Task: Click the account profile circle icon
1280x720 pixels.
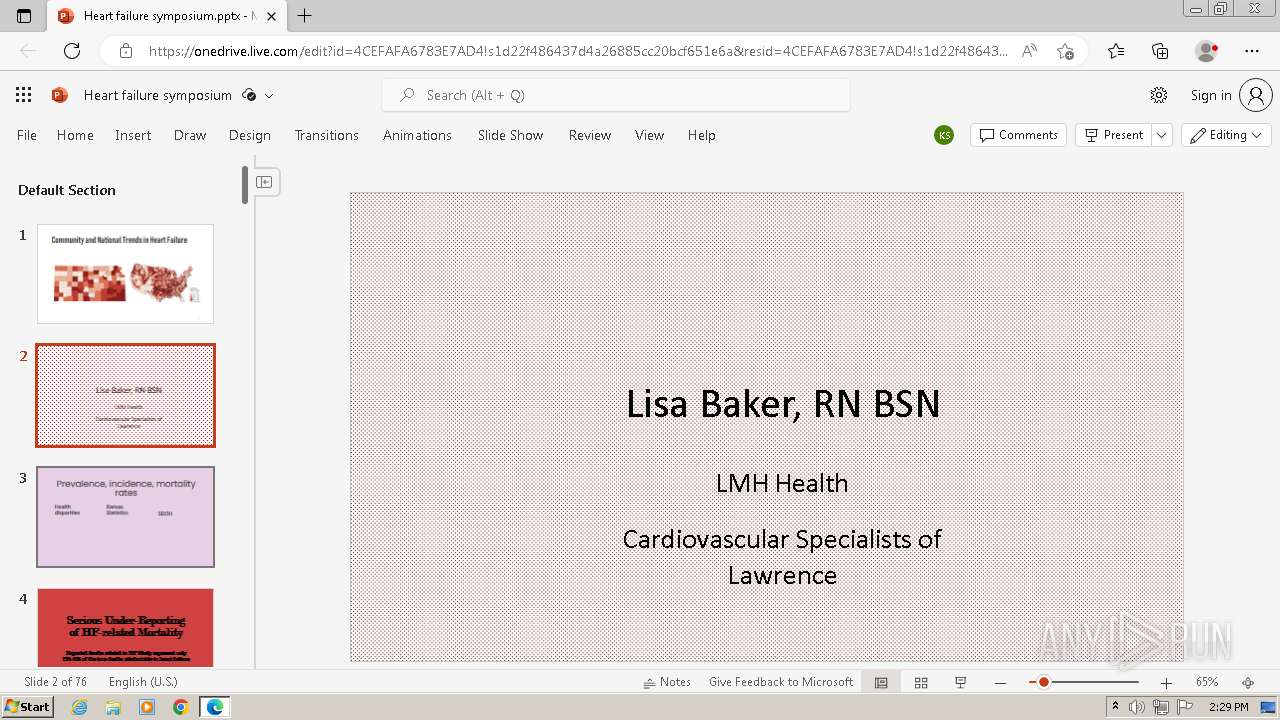Action: (1255, 95)
